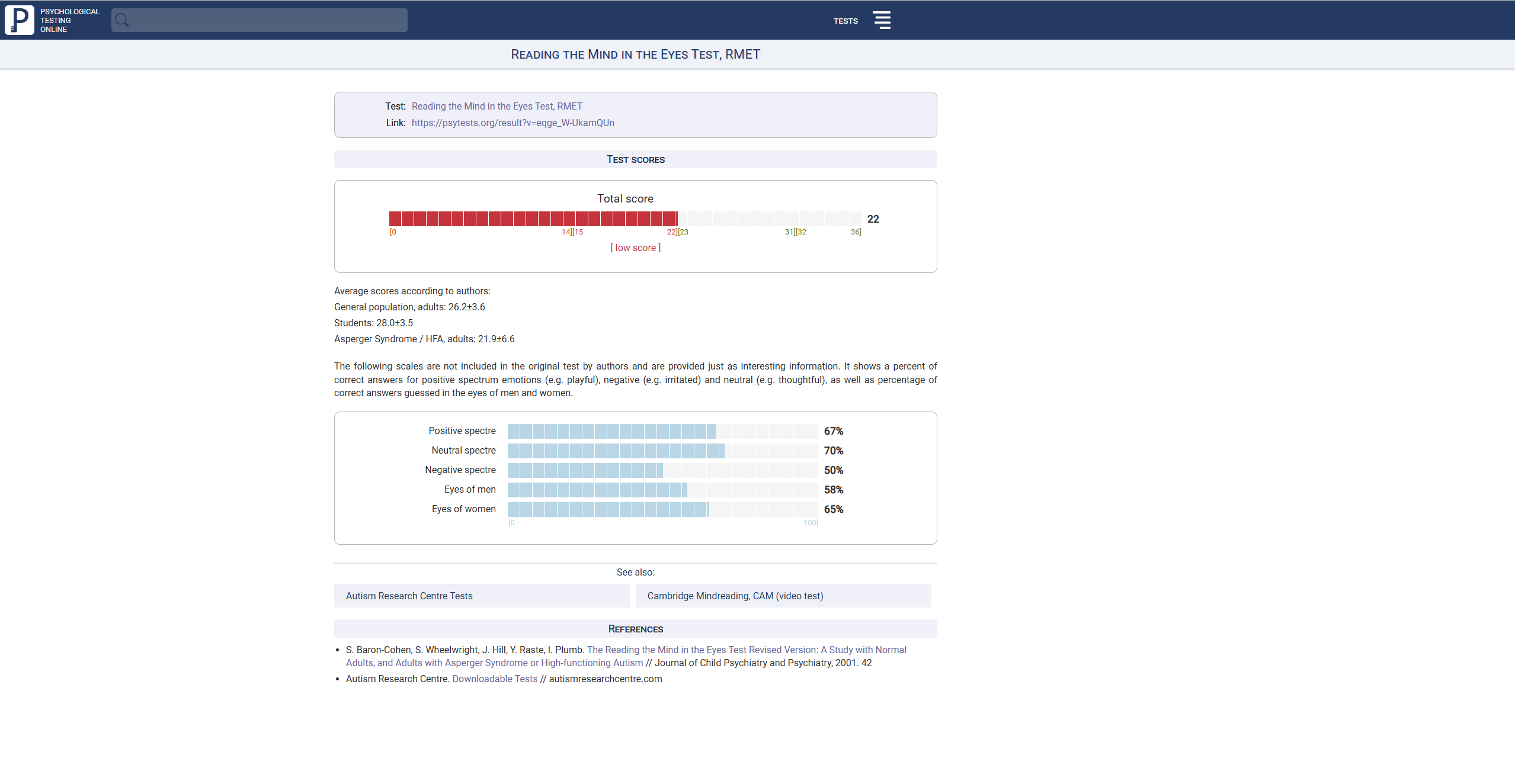Click the Psychological Testing Online logo
Screen dimensions: 1515x784
click(20, 20)
